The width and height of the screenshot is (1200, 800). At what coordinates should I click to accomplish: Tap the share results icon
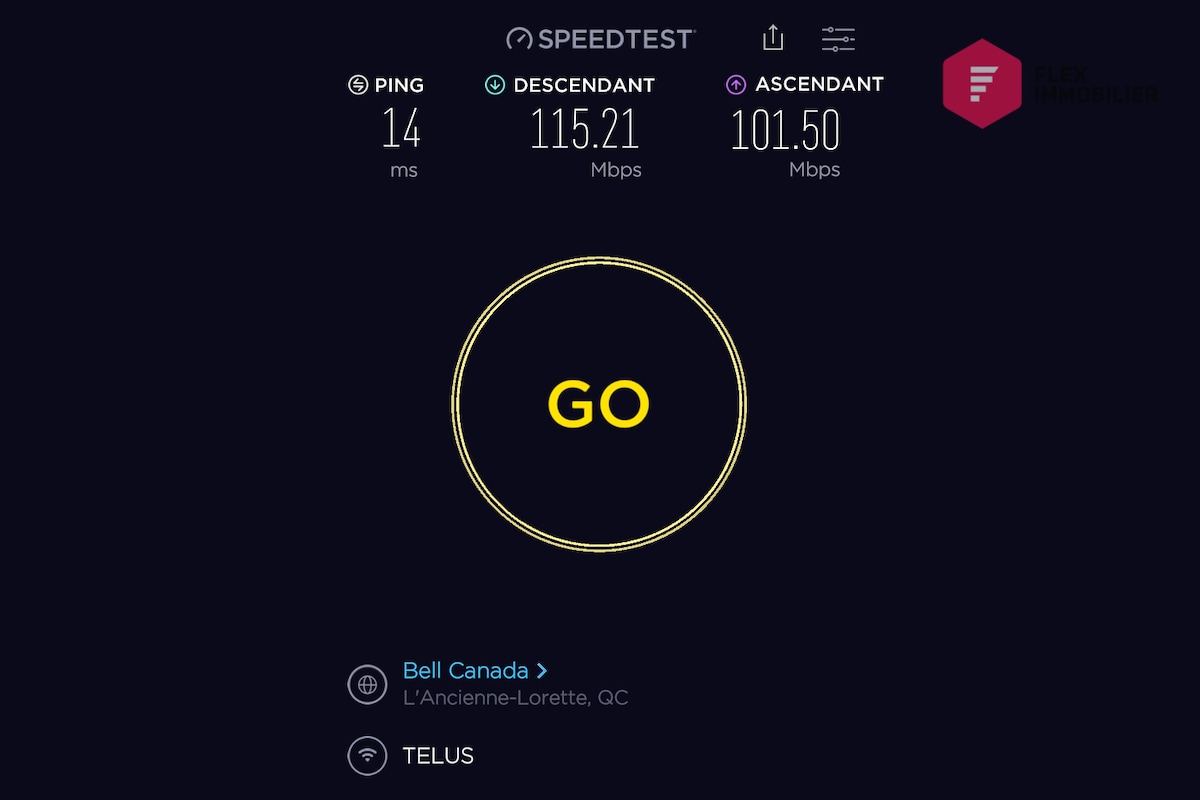pyautogui.click(x=772, y=38)
